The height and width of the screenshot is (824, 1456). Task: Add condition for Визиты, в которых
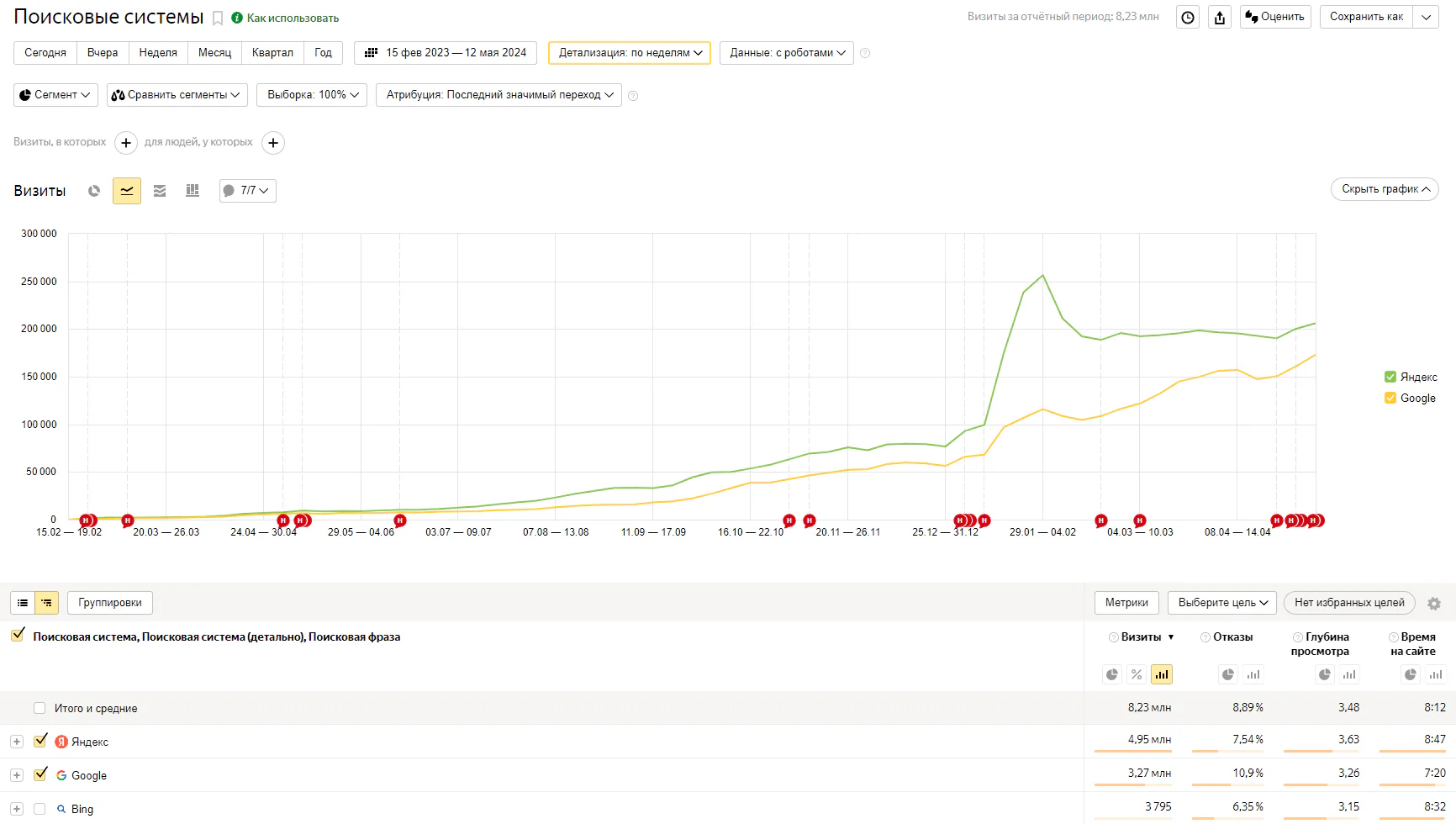pos(126,143)
